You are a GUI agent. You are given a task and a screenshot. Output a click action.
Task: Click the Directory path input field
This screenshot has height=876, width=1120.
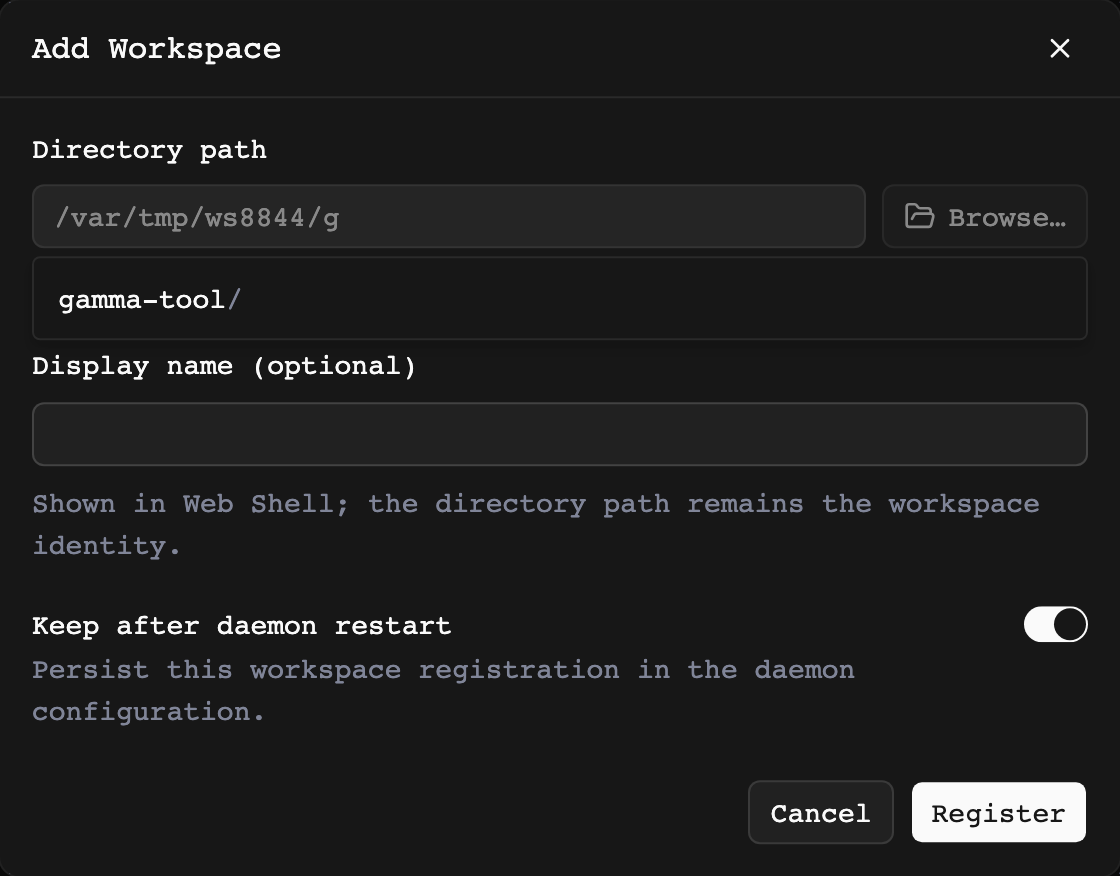coord(449,216)
